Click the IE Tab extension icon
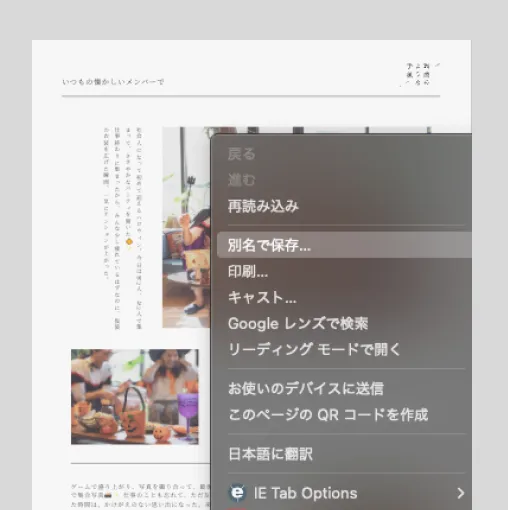The width and height of the screenshot is (508, 510). (x=237, y=493)
